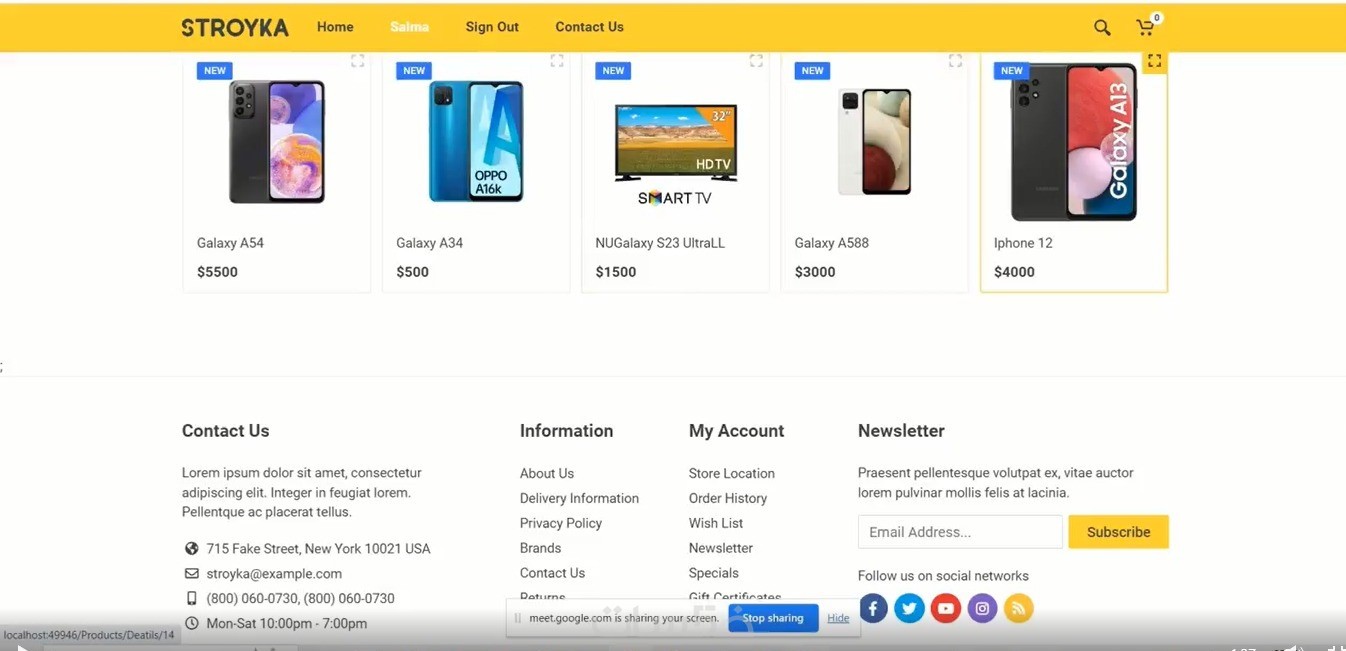Click the YouTube social icon

pyautogui.click(x=946, y=608)
